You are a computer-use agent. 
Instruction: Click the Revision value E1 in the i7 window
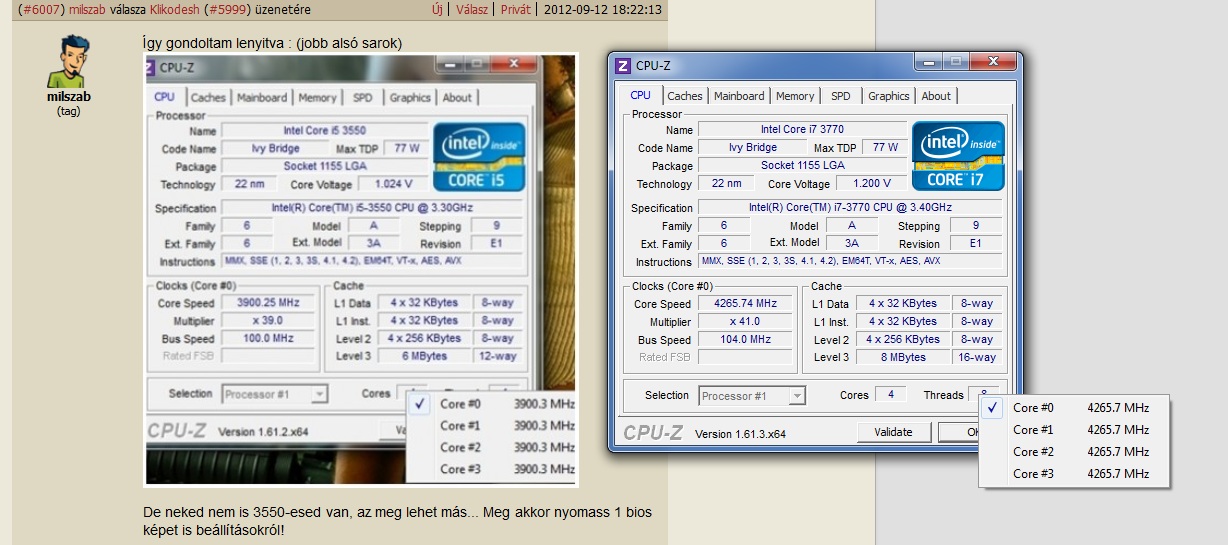tap(975, 244)
